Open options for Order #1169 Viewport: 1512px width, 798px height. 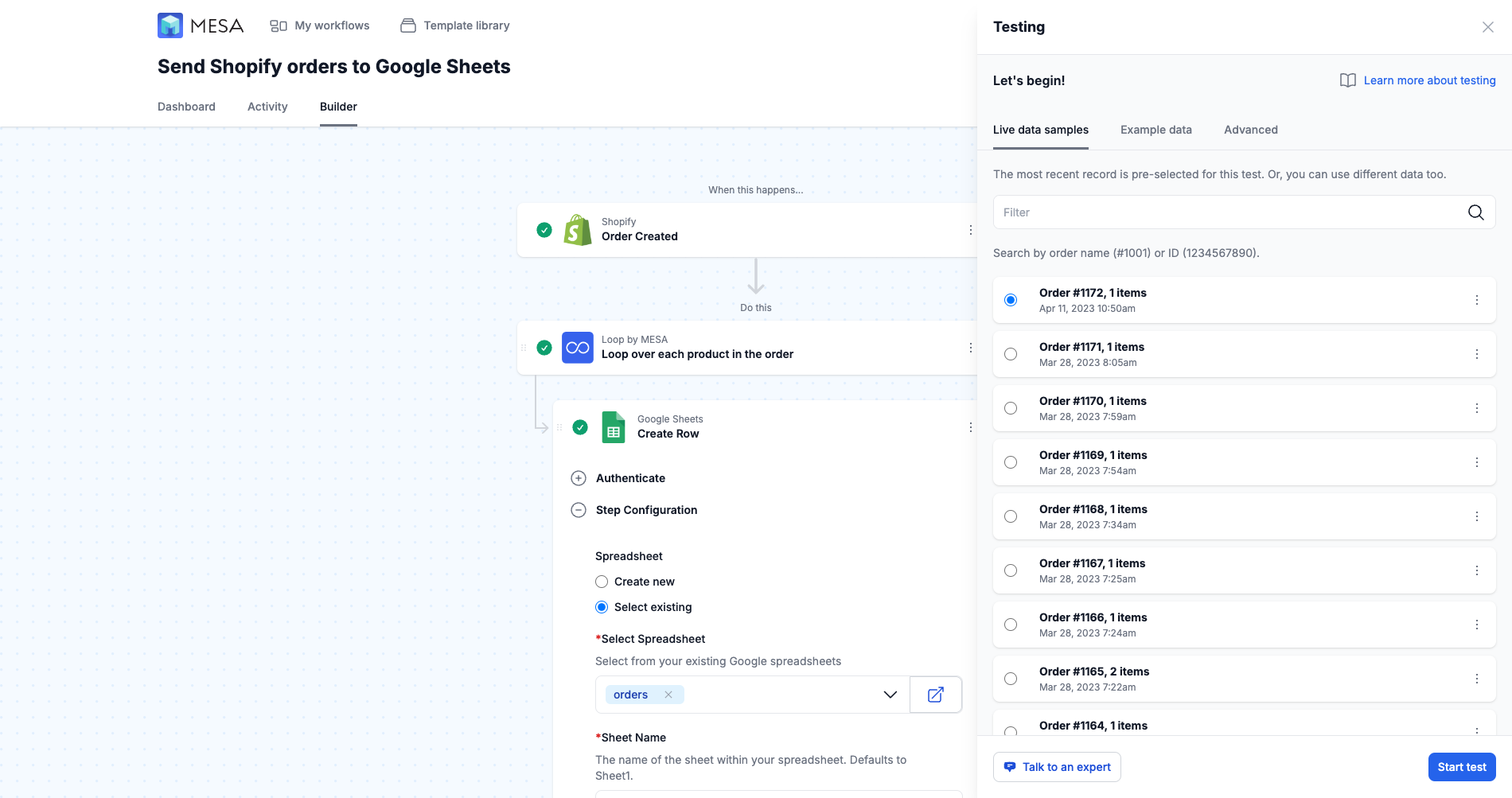point(1477,462)
